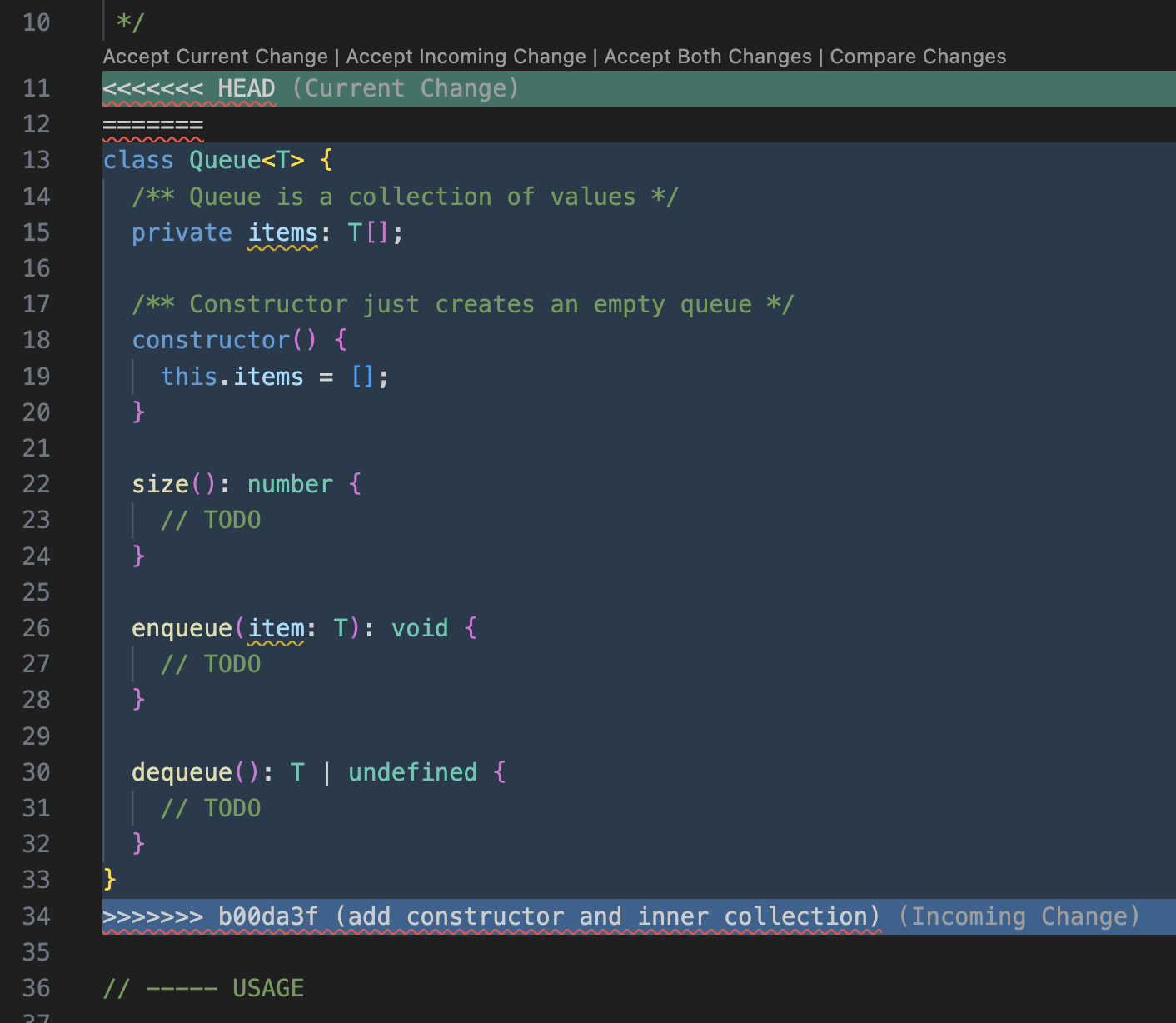Select the generic type parameter T on line 13
Viewport: 1176px width, 1023px height.
coord(284,160)
